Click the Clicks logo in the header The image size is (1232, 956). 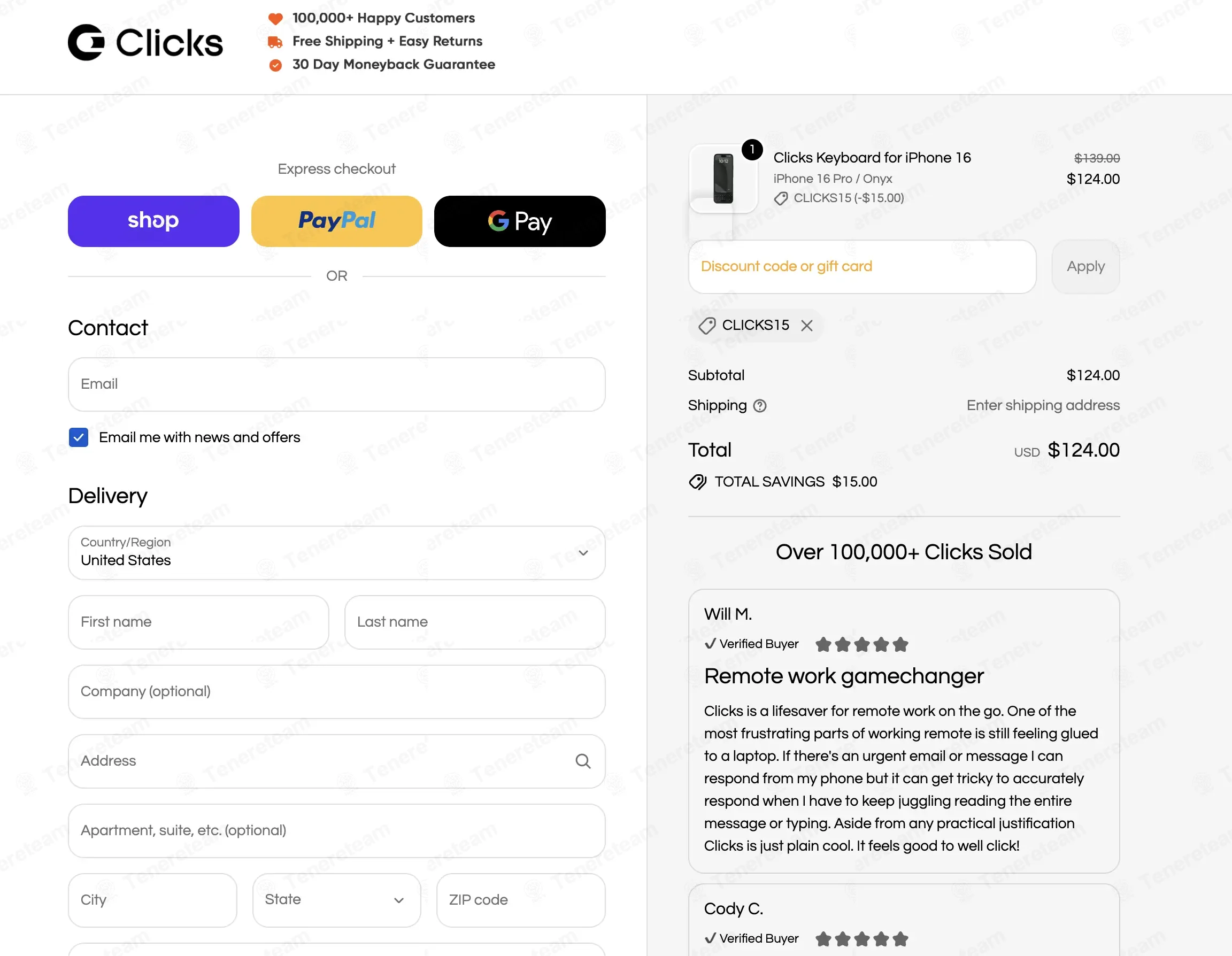tap(145, 42)
